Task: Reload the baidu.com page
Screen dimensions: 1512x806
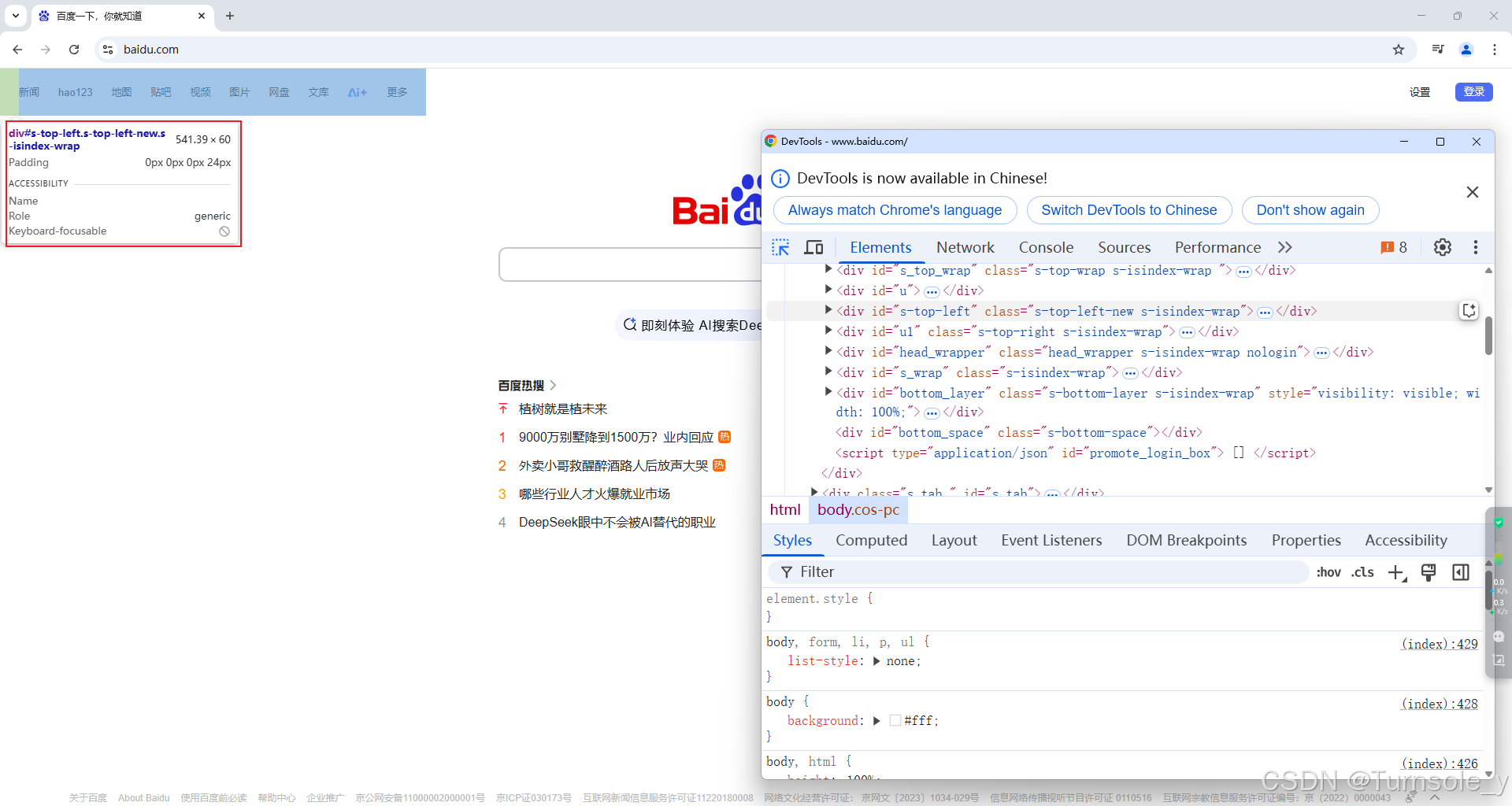Action: (x=74, y=50)
